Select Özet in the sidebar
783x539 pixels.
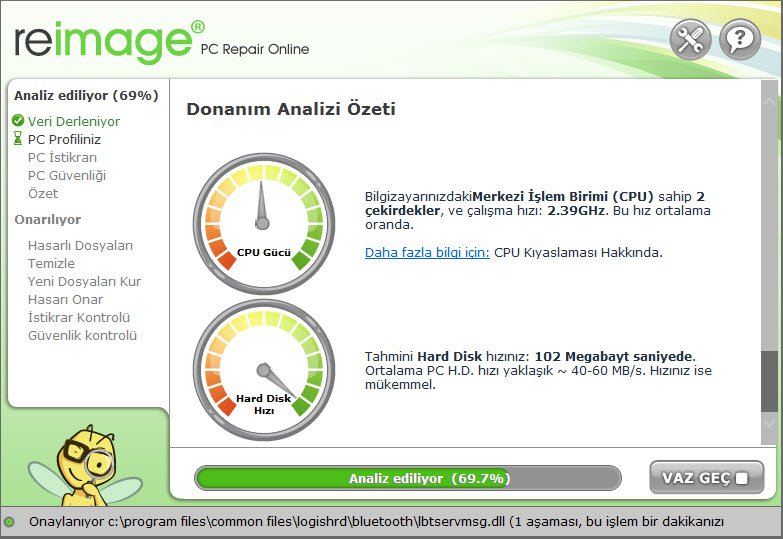coord(43,193)
